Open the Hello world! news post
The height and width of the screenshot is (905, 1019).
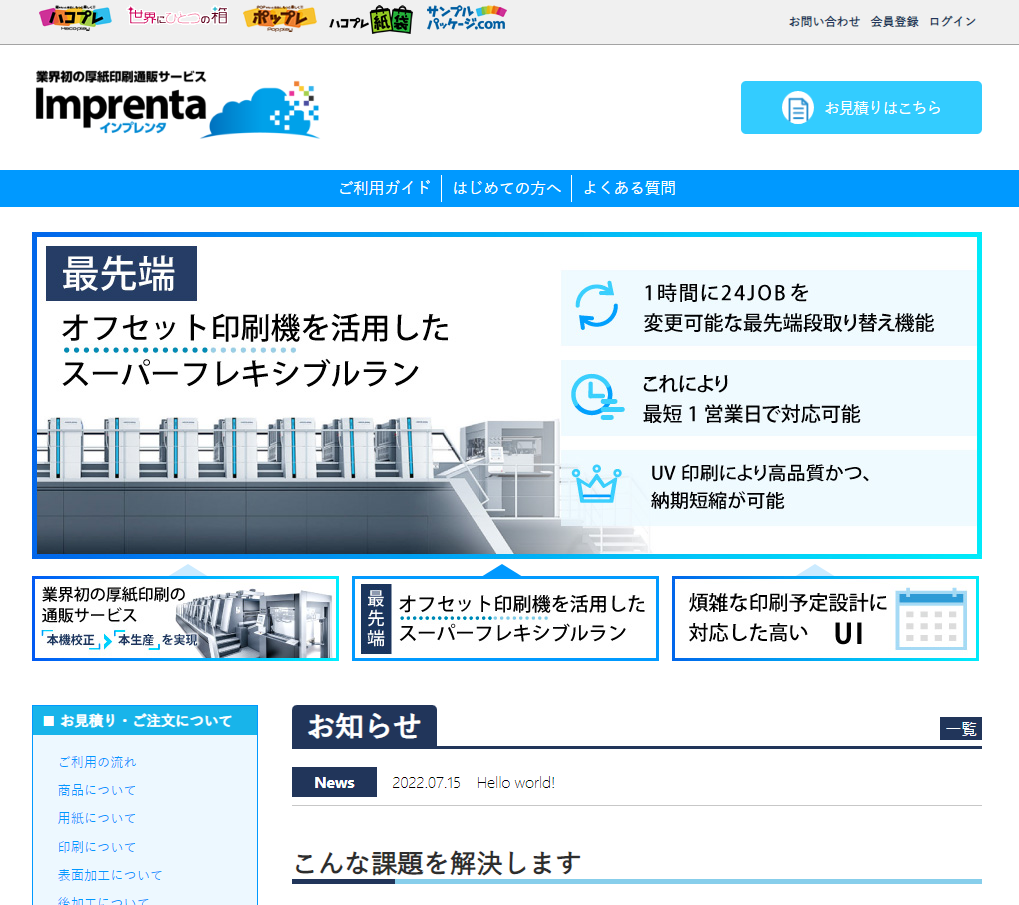[516, 783]
